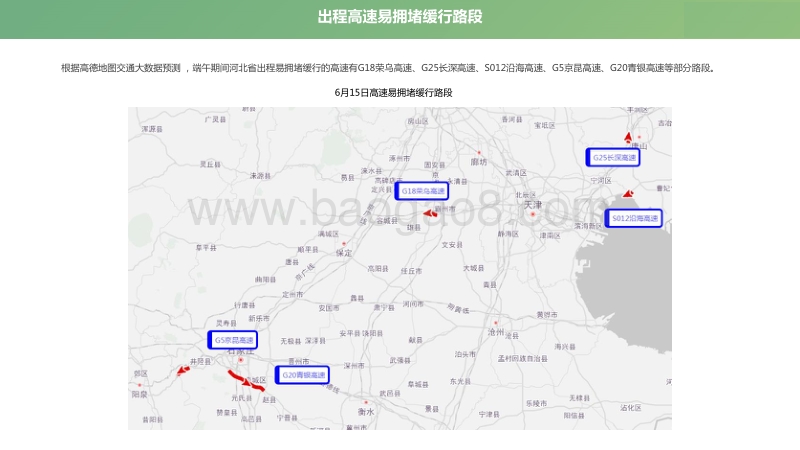Click the 文安县 label on map
The width and height of the screenshot is (800, 450).
click(452, 245)
